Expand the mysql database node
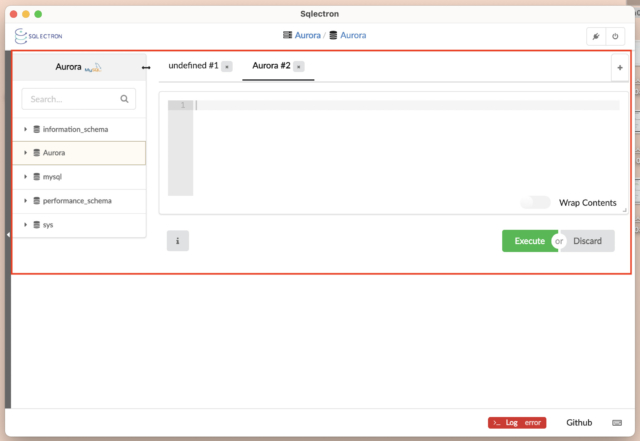The width and height of the screenshot is (640, 441). coord(25,177)
